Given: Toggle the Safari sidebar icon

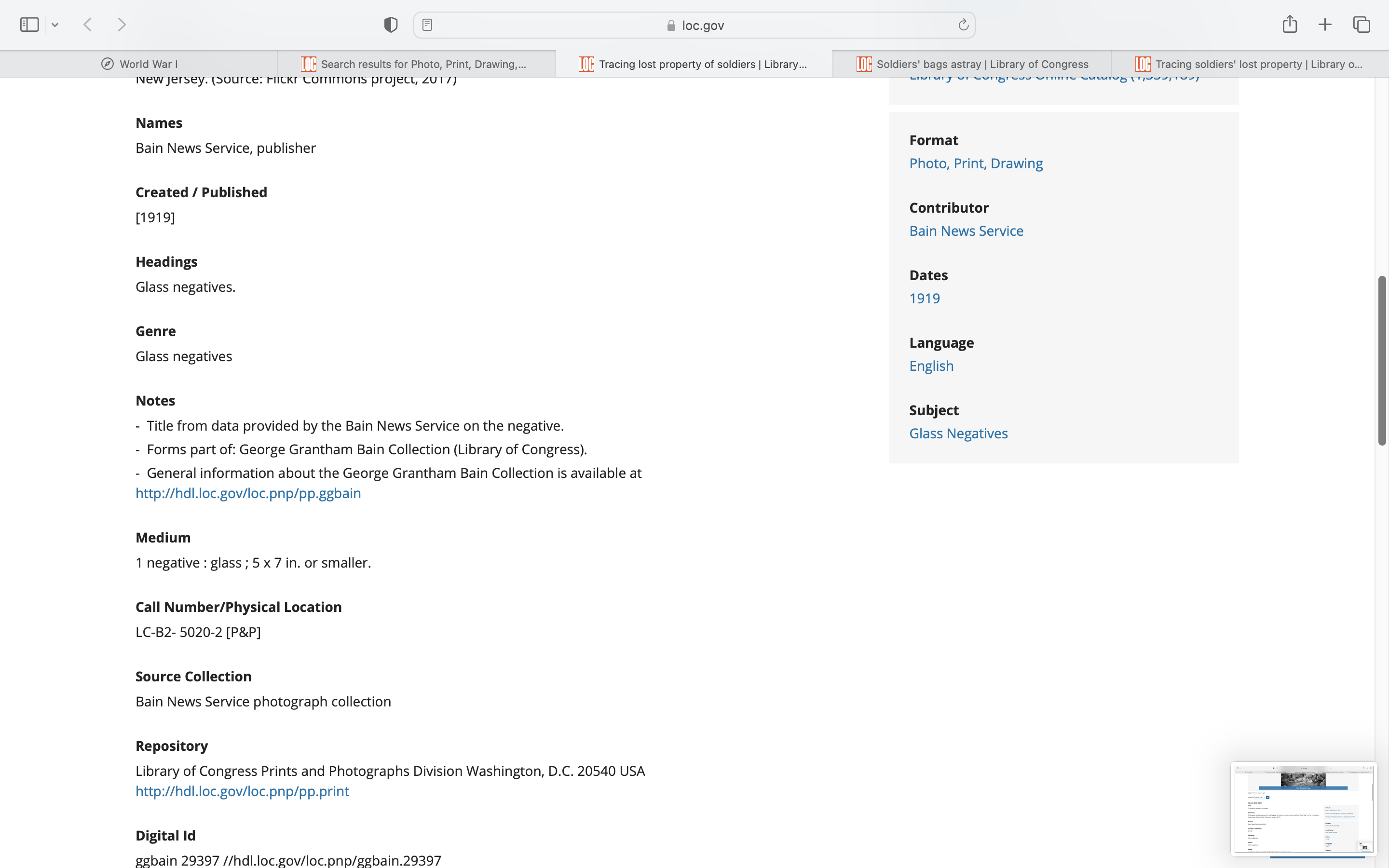Looking at the screenshot, I should (29, 25).
